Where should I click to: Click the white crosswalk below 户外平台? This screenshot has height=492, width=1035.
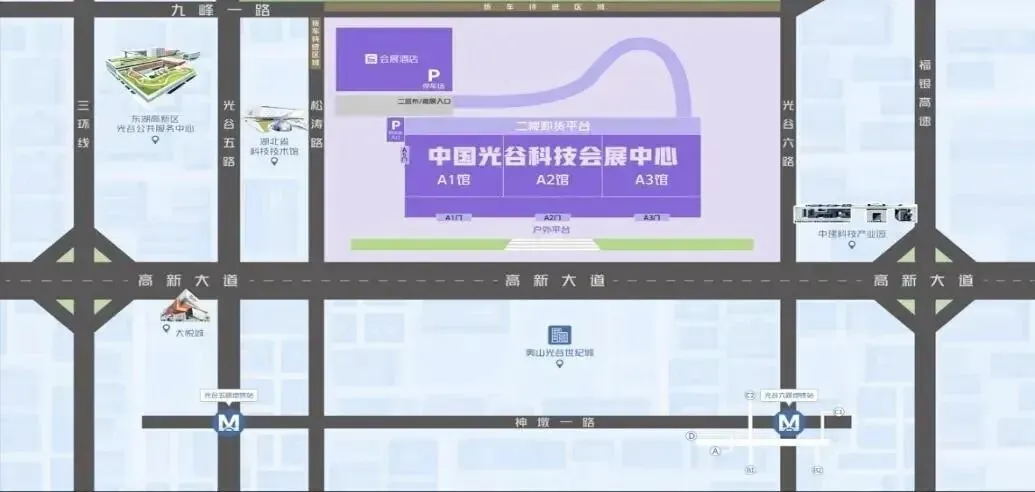point(552,244)
